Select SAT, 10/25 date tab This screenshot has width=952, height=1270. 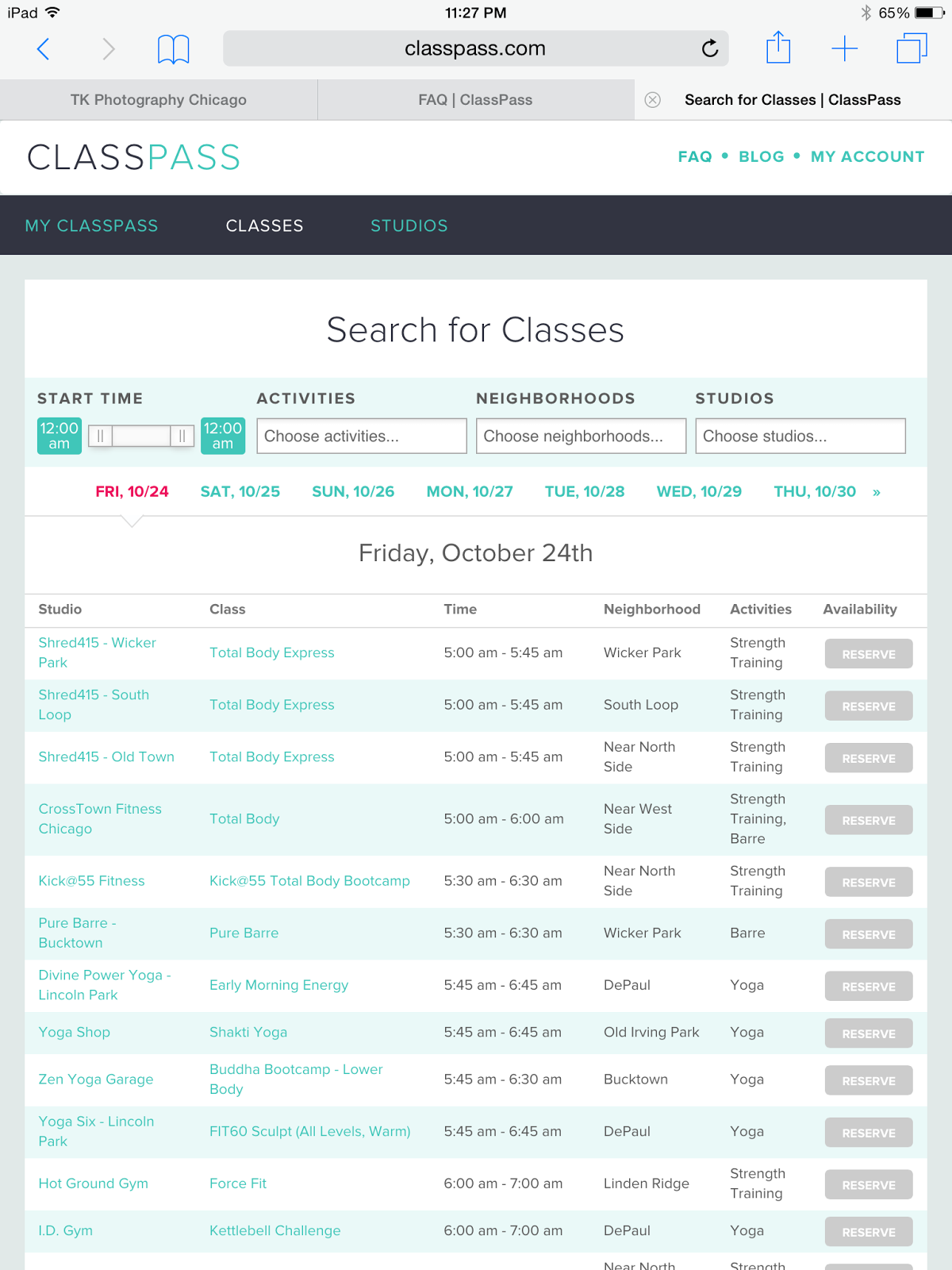pos(240,491)
